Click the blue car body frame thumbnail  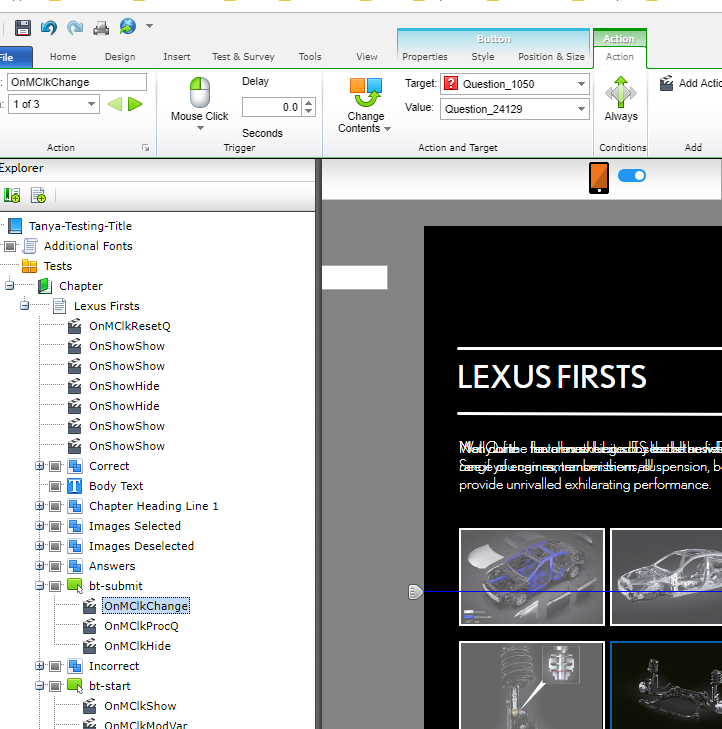click(x=532, y=577)
